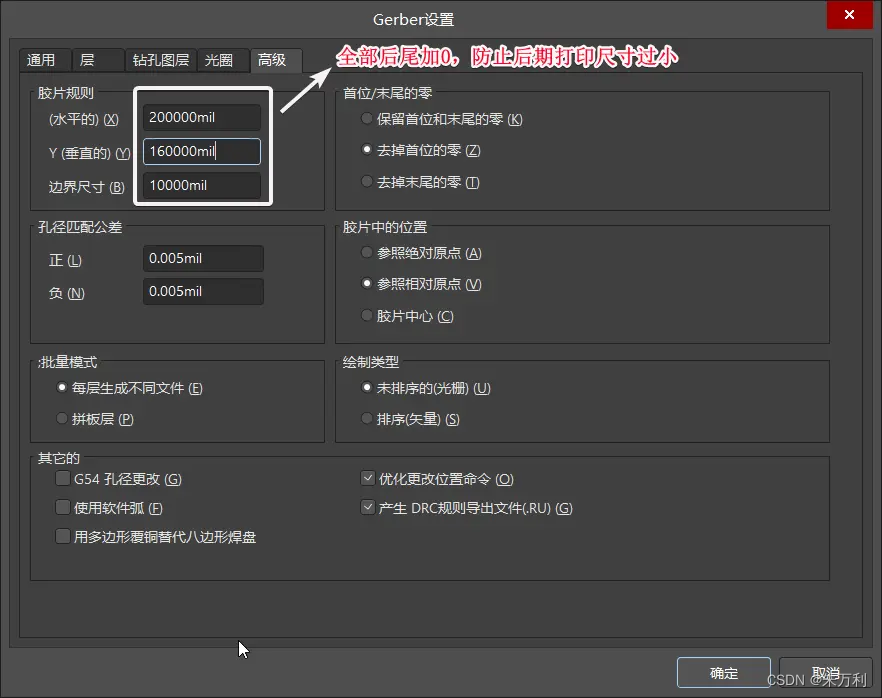Close the Gerber设置 dialog window
Image resolution: width=882 pixels, height=698 pixels.
pos(848,17)
